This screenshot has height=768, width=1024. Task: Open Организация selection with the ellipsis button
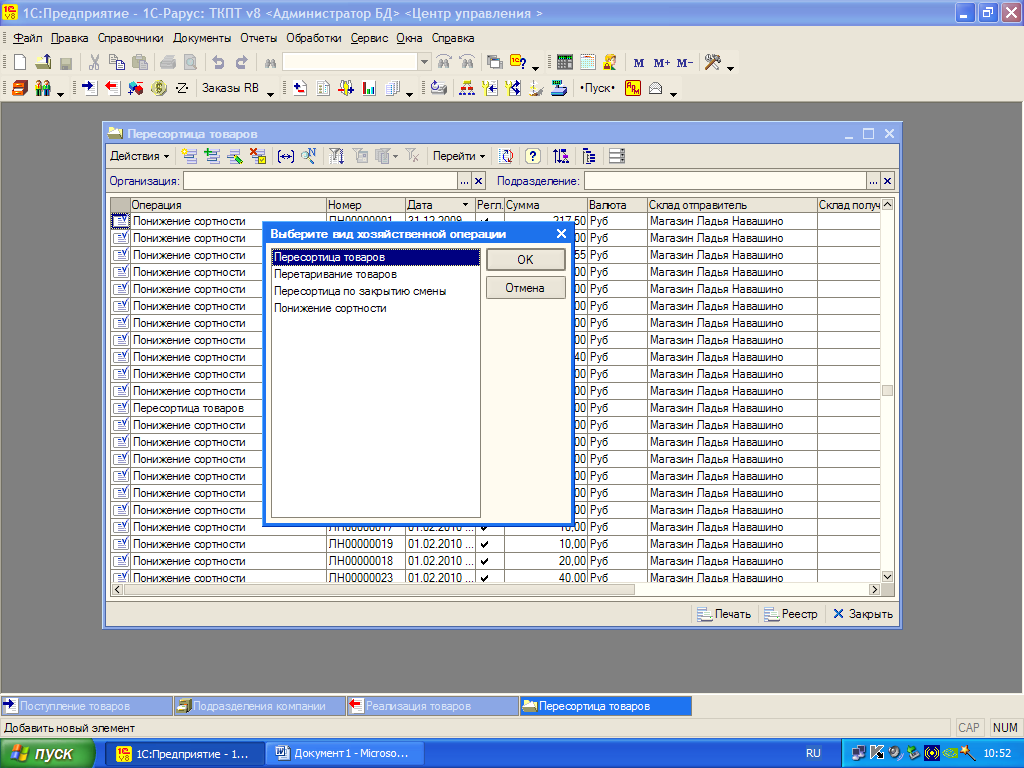(464, 182)
